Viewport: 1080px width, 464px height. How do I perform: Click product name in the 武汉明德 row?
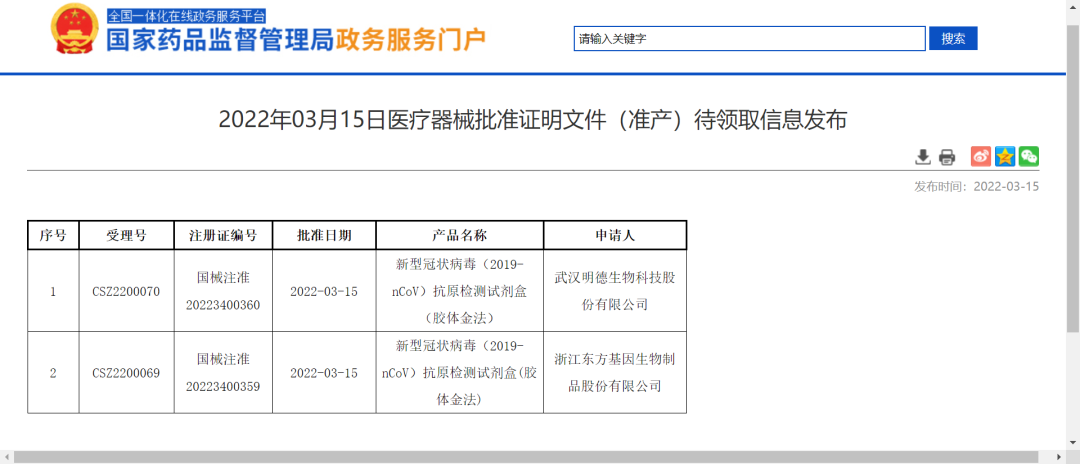tap(459, 291)
